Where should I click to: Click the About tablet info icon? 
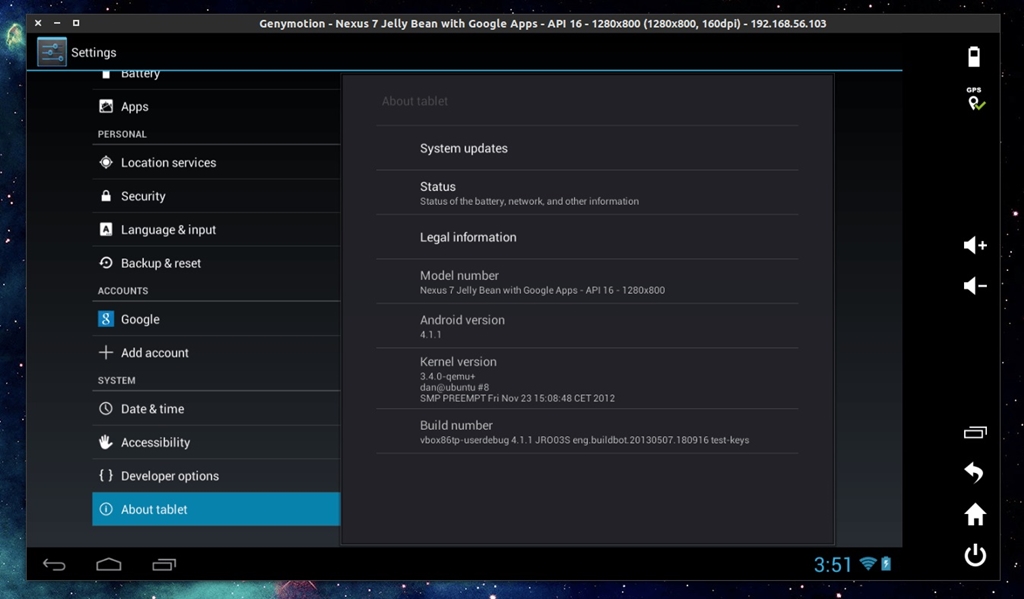pos(106,509)
